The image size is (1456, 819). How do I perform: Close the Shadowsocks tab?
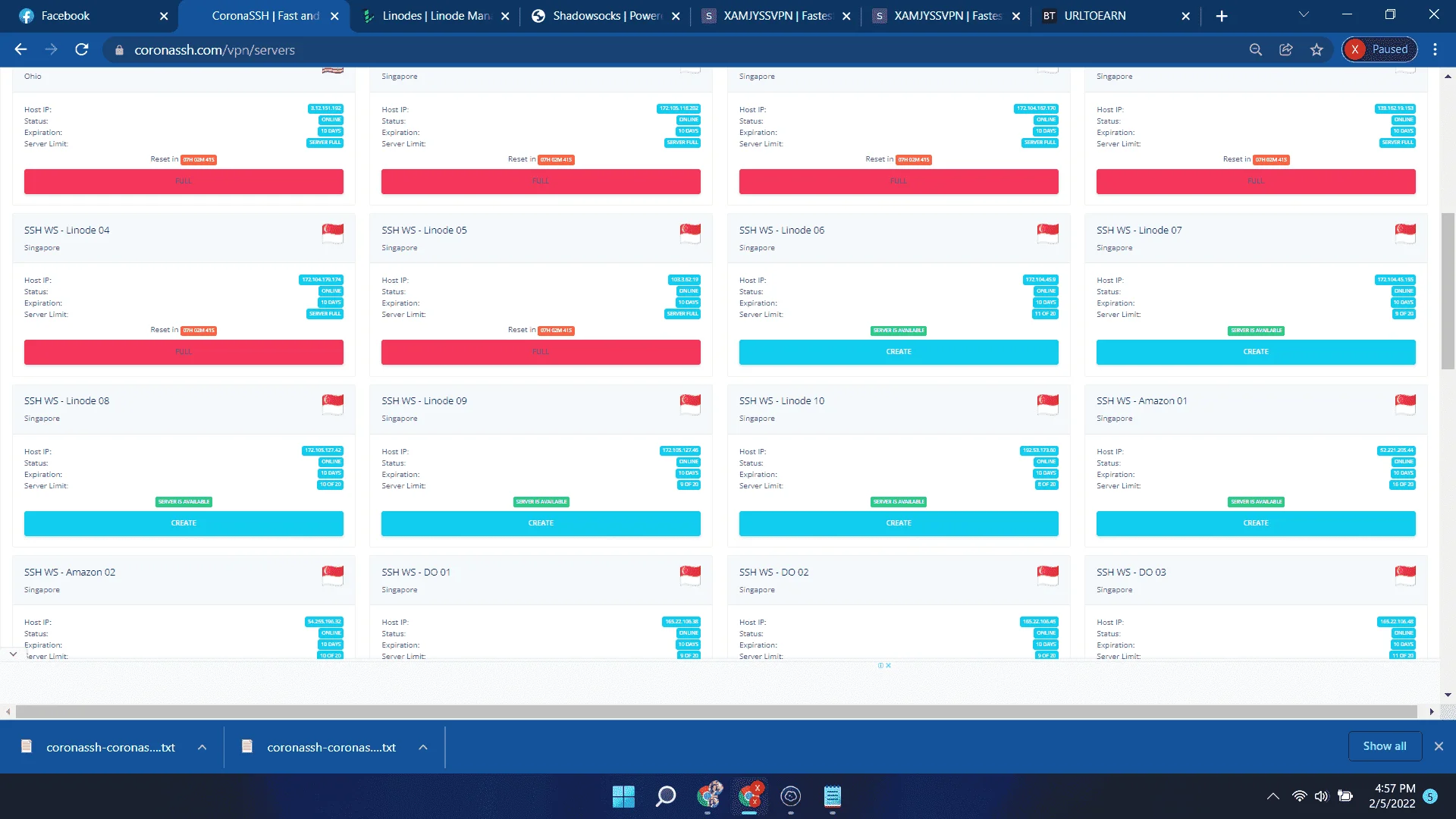[x=676, y=16]
